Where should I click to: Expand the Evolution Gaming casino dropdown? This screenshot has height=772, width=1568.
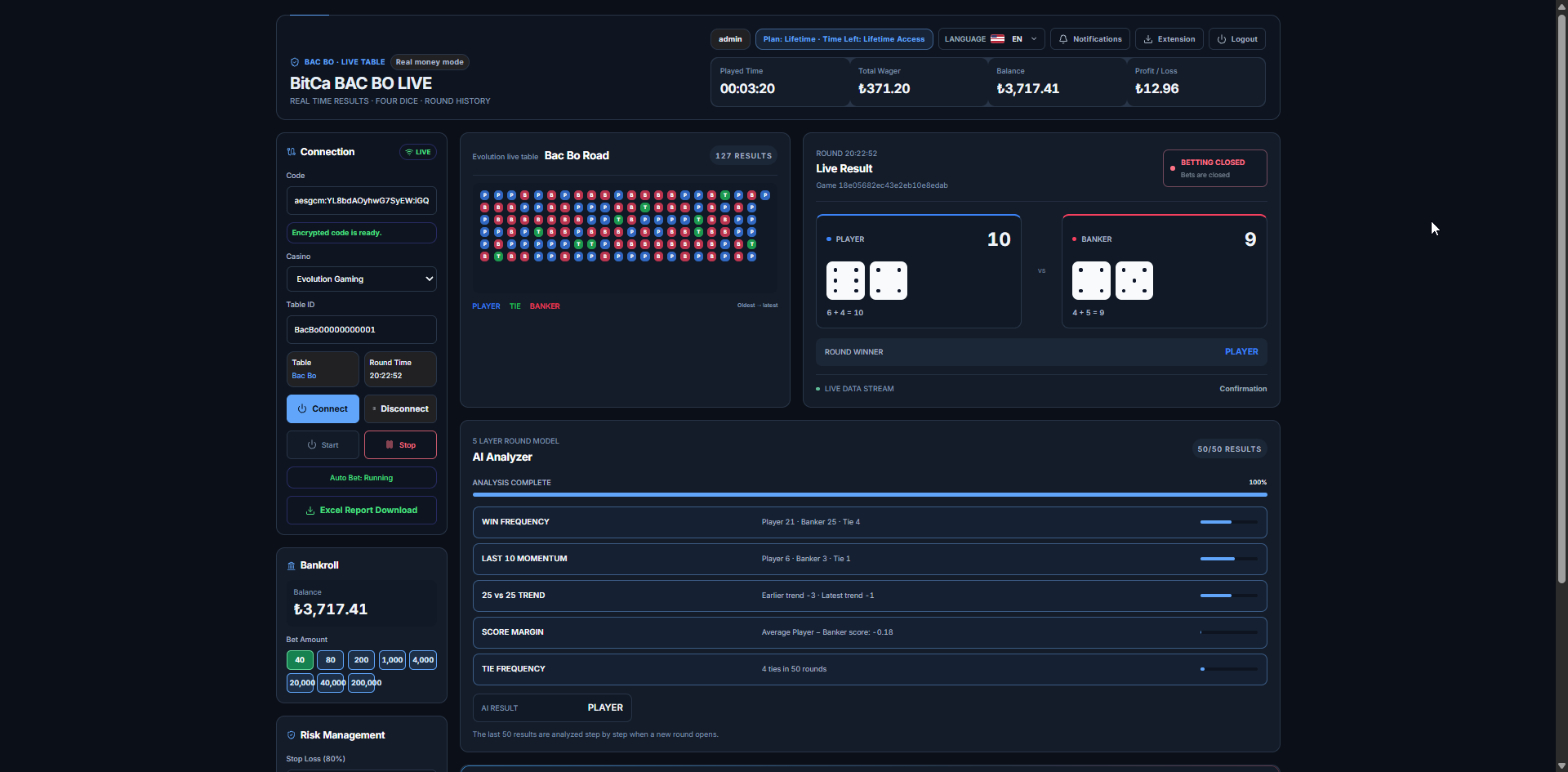[x=362, y=279]
